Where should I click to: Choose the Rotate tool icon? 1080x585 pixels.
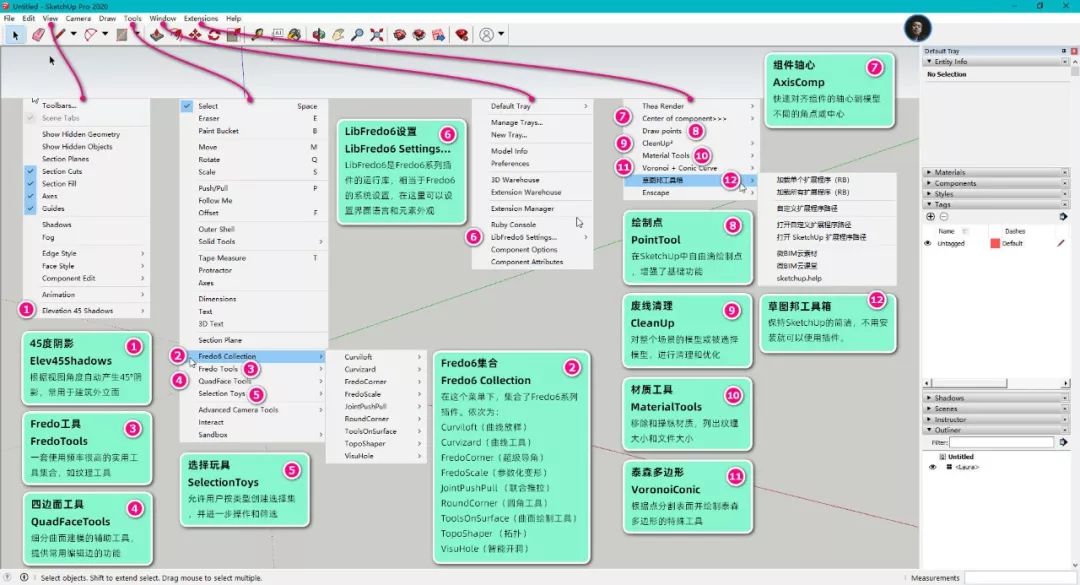pyautogui.click(x=214, y=34)
